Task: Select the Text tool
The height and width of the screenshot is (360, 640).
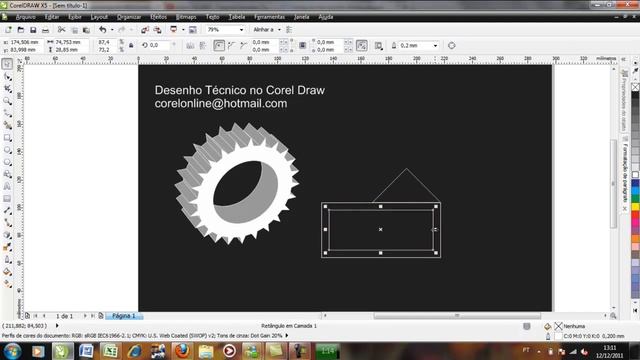Action: pyautogui.click(x=7, y=186)
